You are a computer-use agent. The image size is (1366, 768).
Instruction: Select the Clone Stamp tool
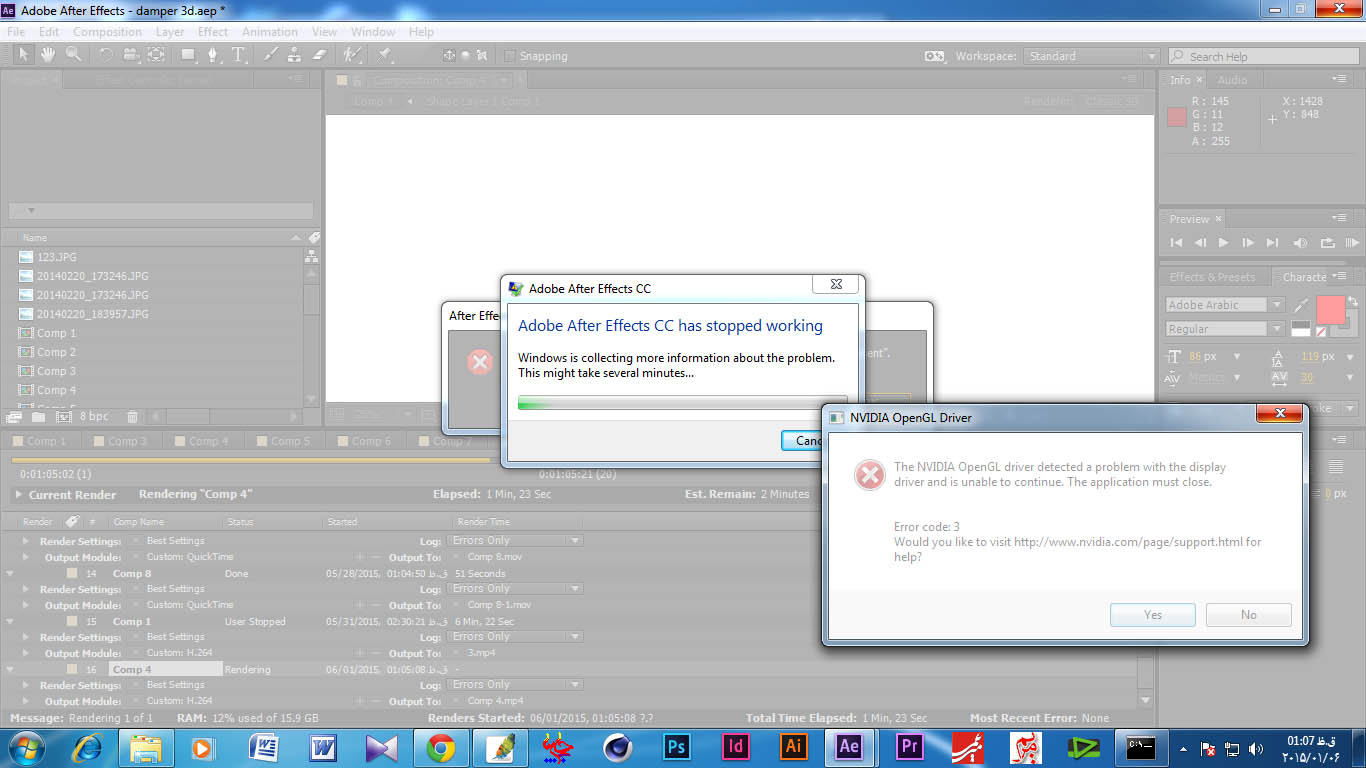click(295, 55)
